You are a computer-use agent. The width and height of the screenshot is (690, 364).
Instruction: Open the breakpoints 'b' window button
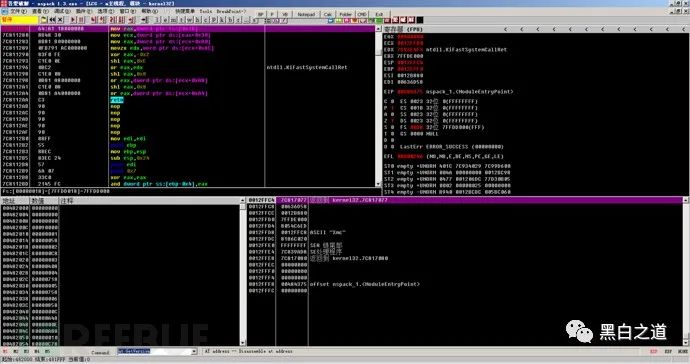click(230, 20)
